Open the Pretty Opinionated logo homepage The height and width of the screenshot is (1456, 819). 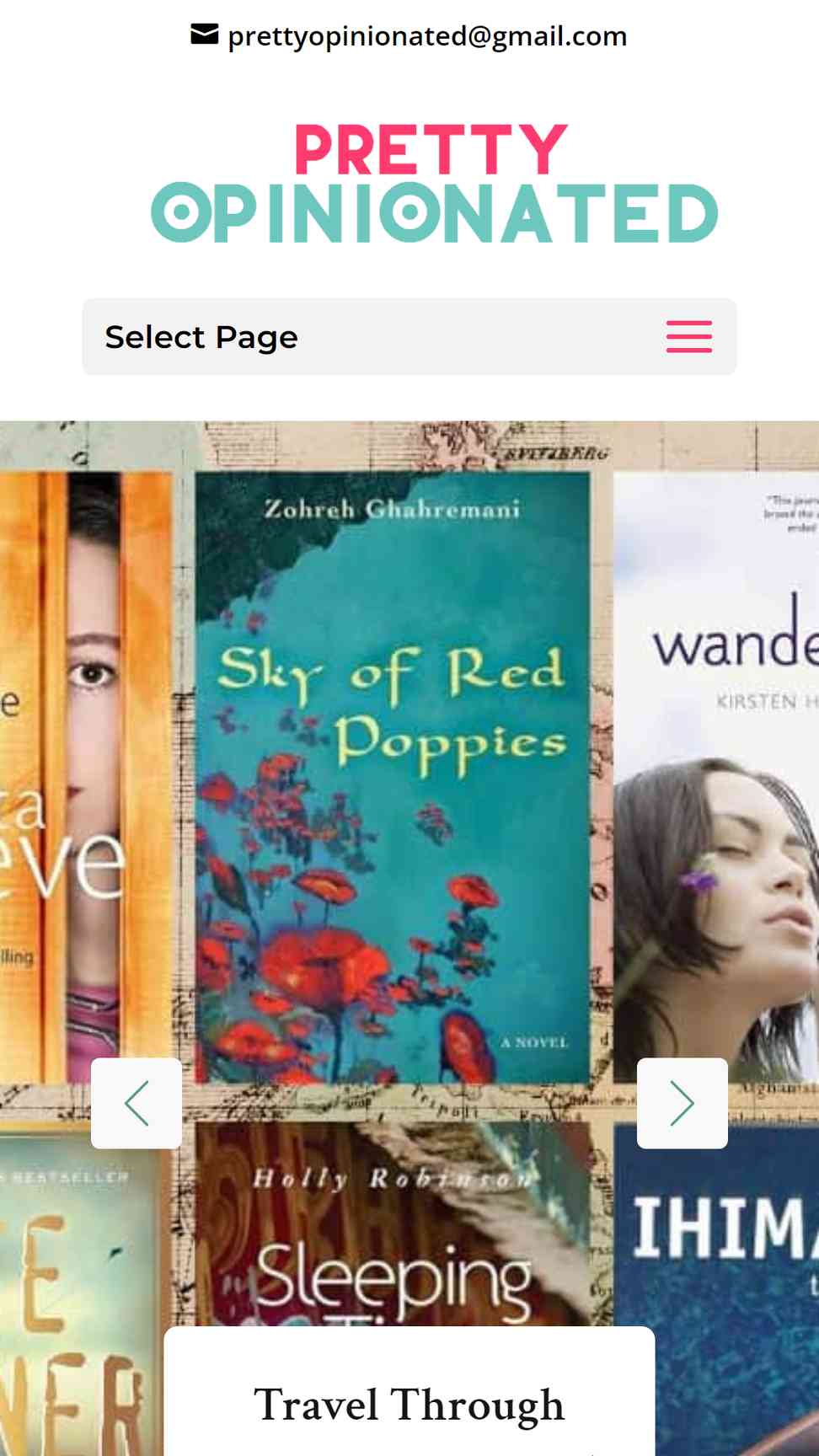coord(434,184)
